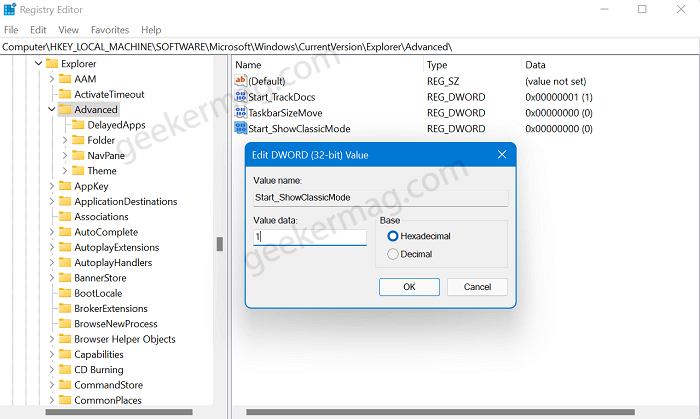Click the tree pane vertical scrollbar thumb
This screenshot has height=419, width=700.
click(220, 244)
